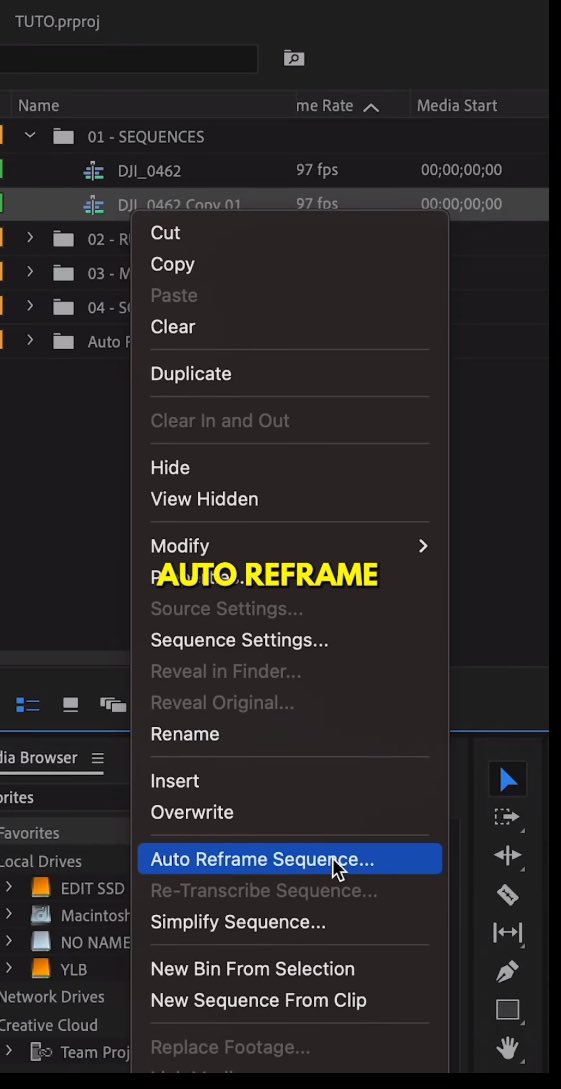Select the Ripple Edit tool

click(x=508, y=856)
